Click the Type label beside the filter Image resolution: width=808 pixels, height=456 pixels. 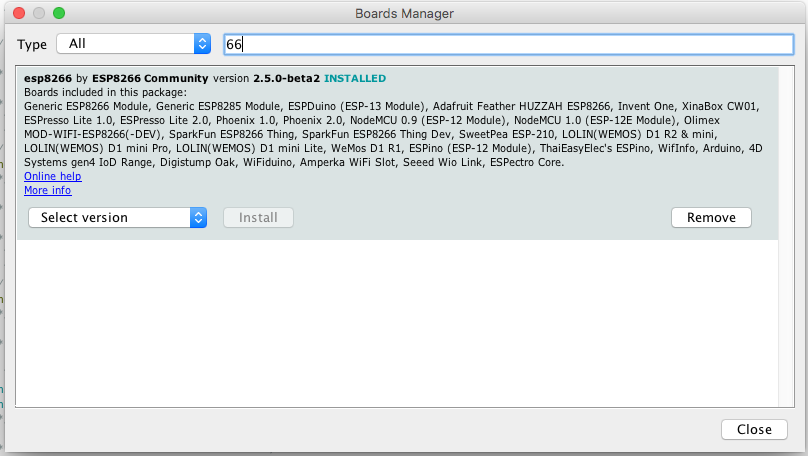(x=32, y=44)
